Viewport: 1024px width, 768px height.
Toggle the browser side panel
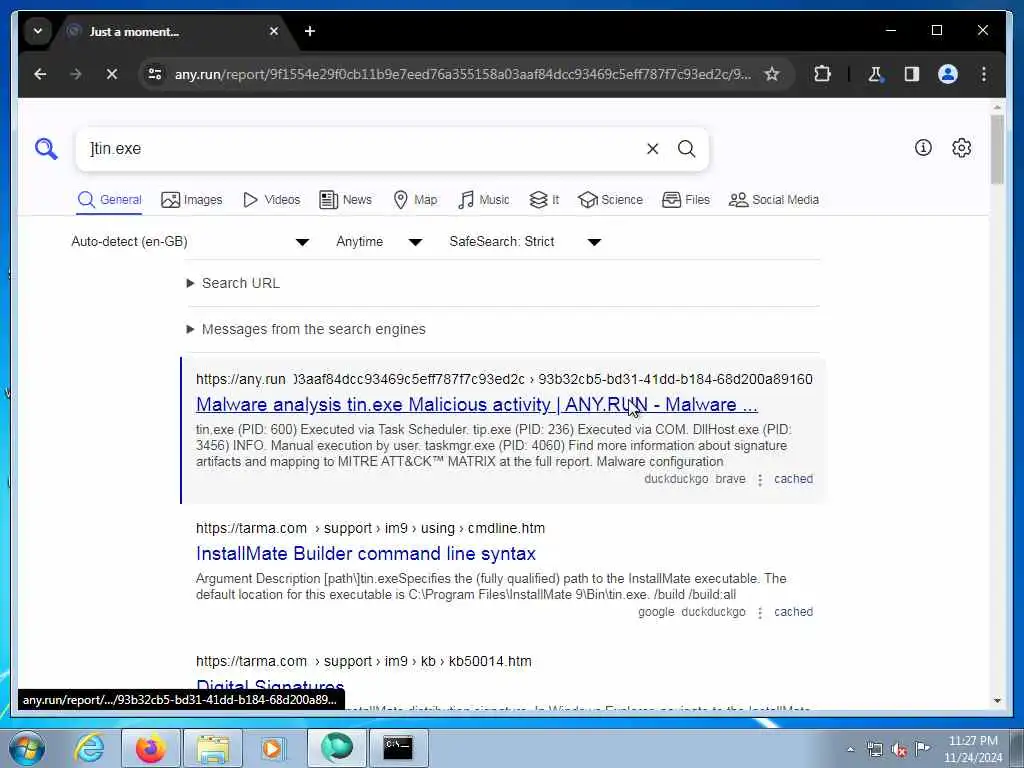coord(912,74)
